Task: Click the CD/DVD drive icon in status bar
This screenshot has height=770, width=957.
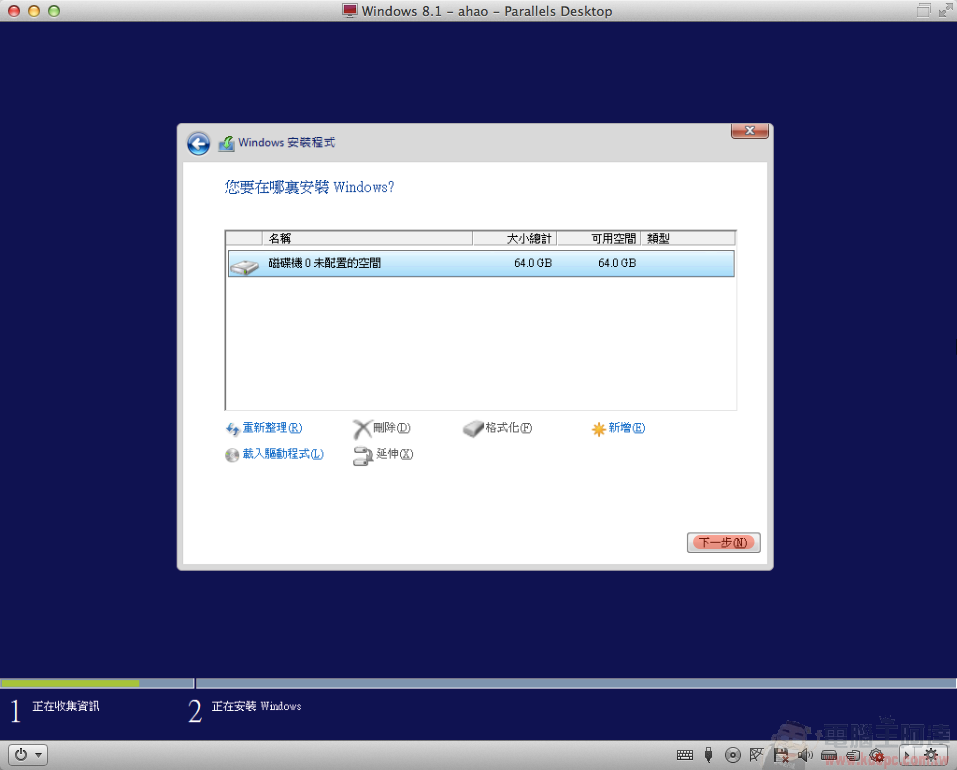Action: click(732, 755)
